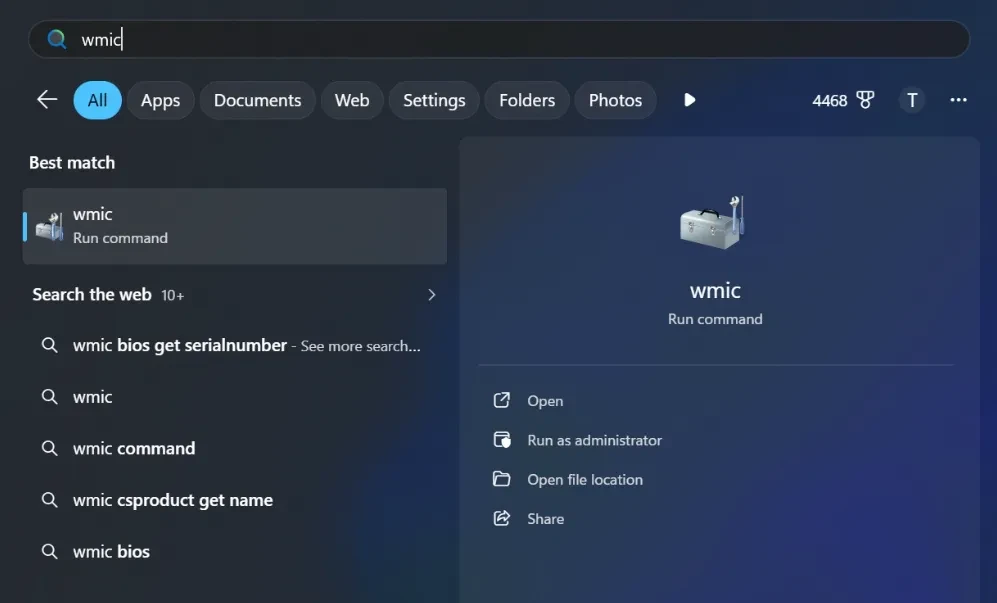Click Share in the preview pane
The image size is (997, 603).
click(546, 519)
